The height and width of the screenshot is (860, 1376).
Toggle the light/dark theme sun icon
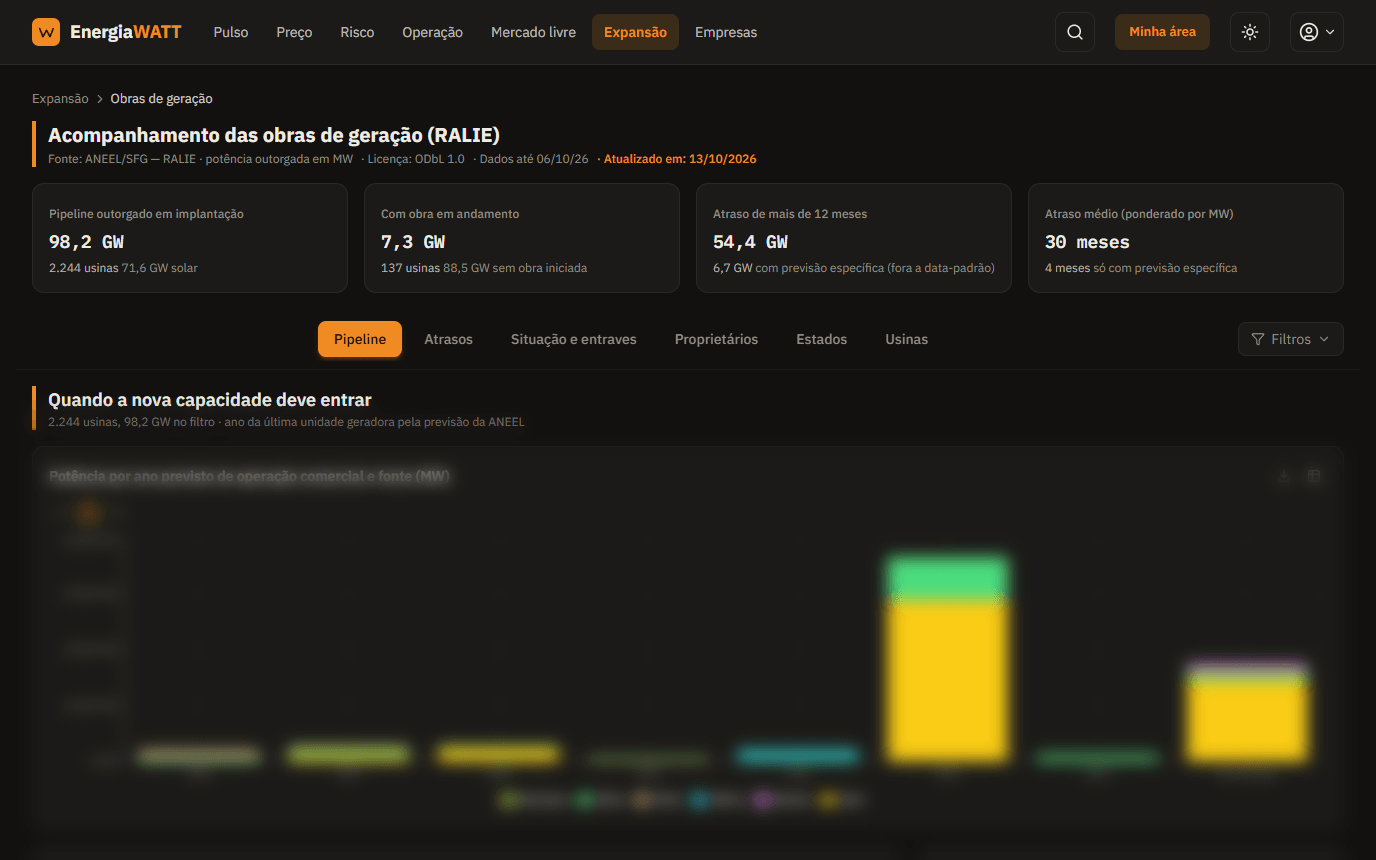(x=1250, y=32)
